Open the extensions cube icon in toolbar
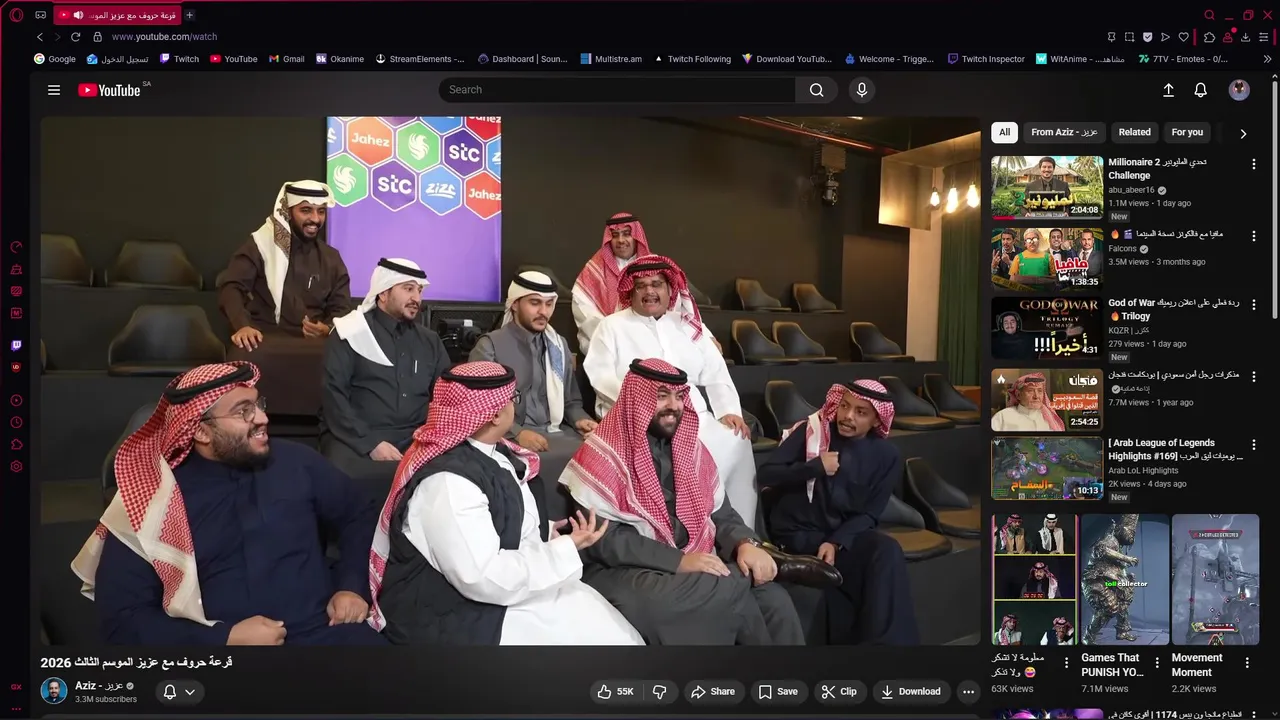The image size is (1280, 720). pos(1209,37)
